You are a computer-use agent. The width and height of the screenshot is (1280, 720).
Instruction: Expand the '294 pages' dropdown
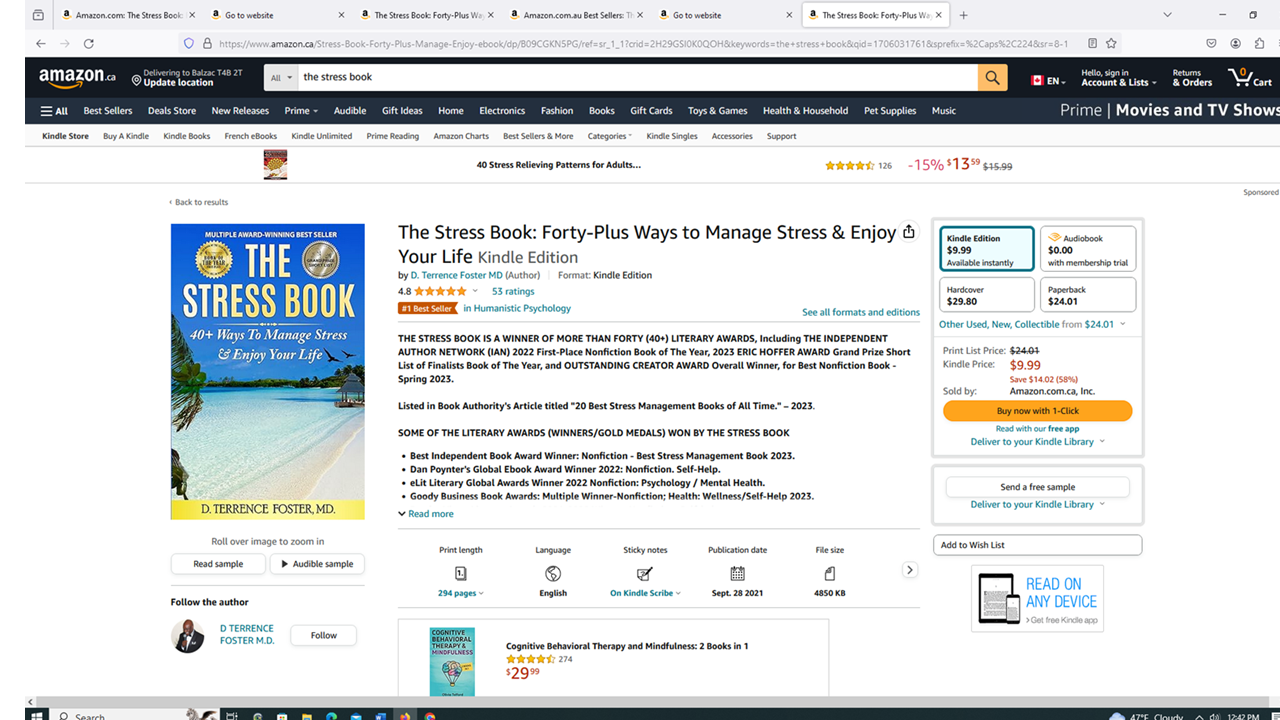(x=460, y=593)
